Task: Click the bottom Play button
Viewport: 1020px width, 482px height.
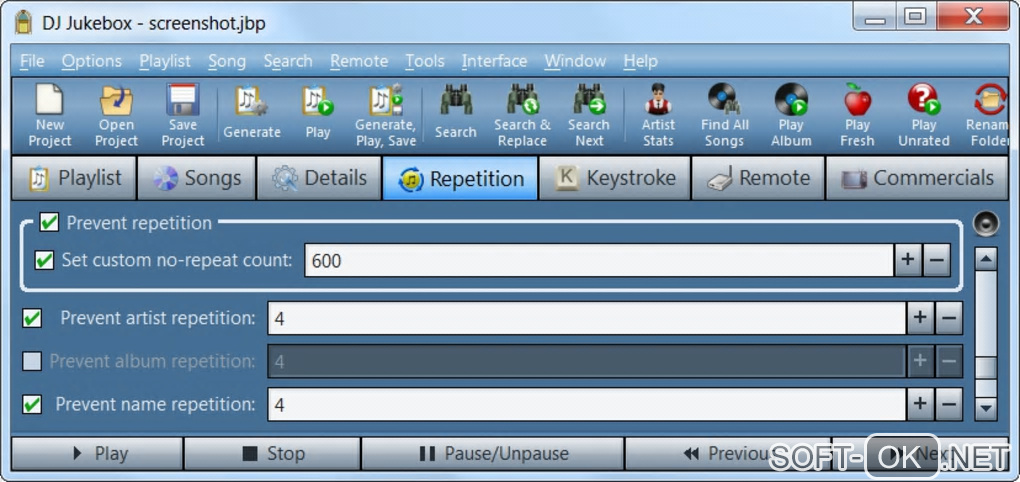Action: [x=97, y=453]
